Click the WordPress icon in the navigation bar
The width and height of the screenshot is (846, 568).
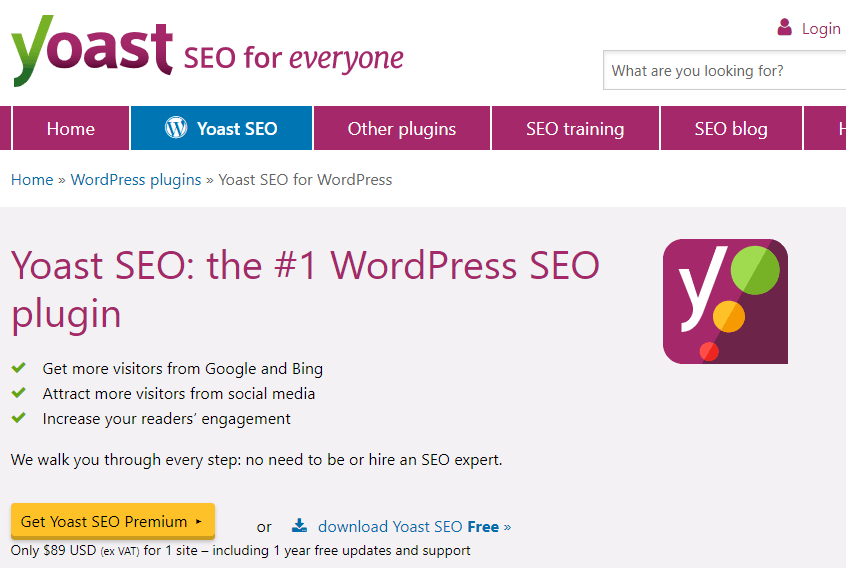pyautogui.click(x=176, y=128)
